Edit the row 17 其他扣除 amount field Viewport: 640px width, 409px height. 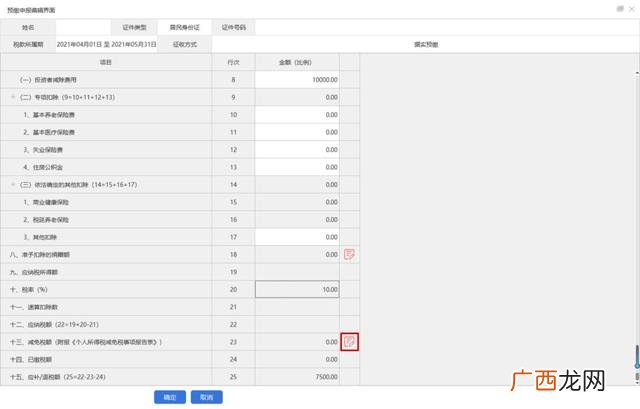(x=297, y=237)
